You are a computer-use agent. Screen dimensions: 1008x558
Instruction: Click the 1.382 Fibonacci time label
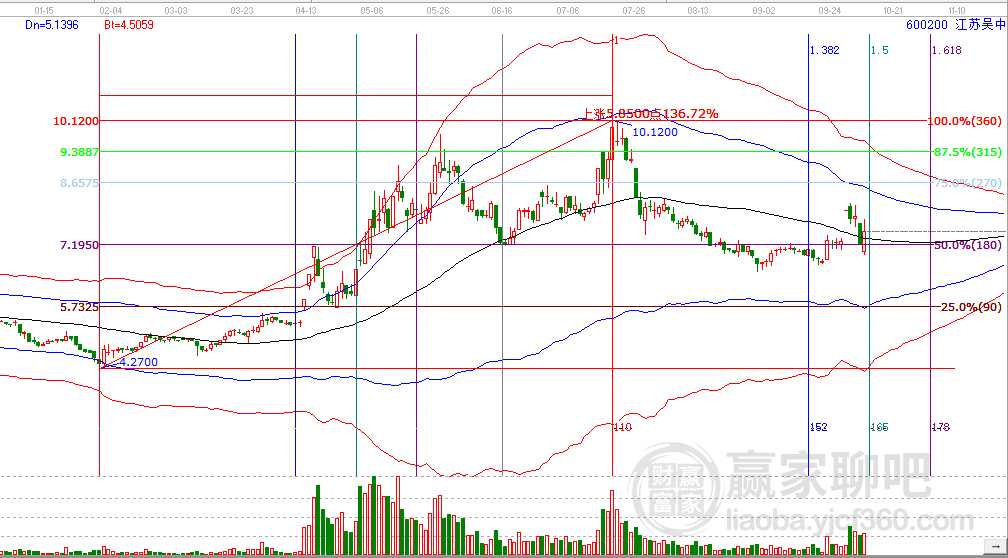(x=825, y=50)
